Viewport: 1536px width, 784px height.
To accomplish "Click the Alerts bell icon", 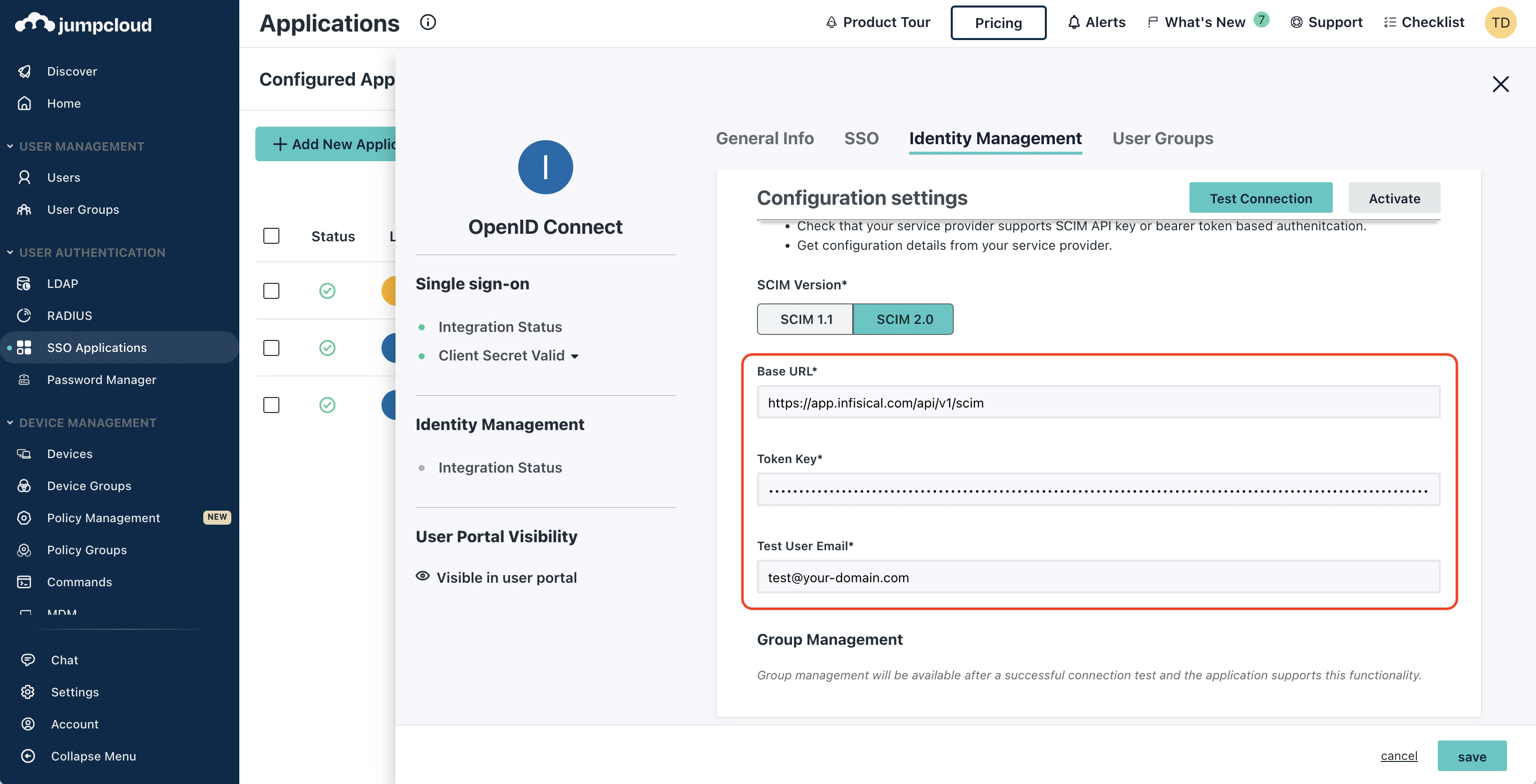I will click(1074, 23).
